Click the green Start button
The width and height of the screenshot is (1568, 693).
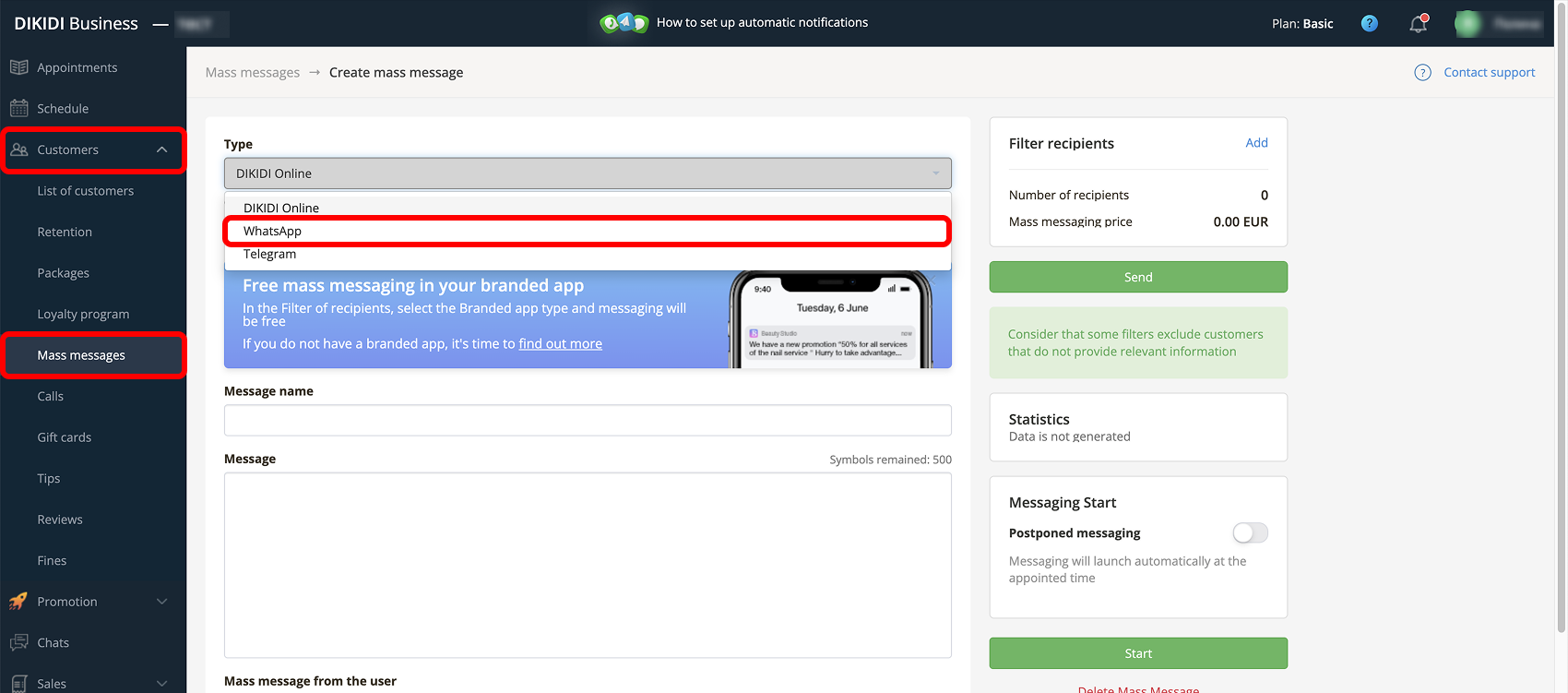point(1138,653)
